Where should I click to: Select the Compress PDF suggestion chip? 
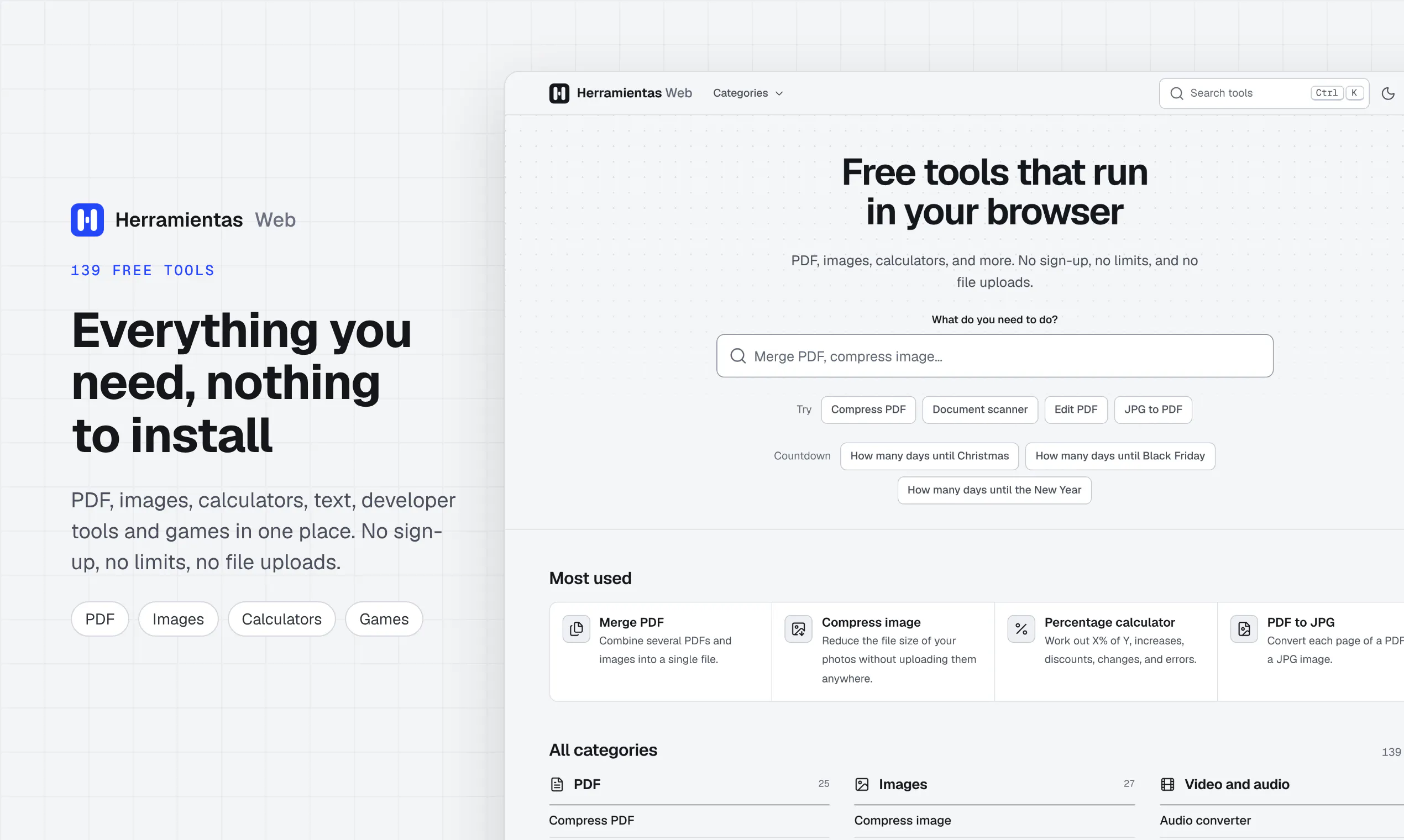(868, 410)
